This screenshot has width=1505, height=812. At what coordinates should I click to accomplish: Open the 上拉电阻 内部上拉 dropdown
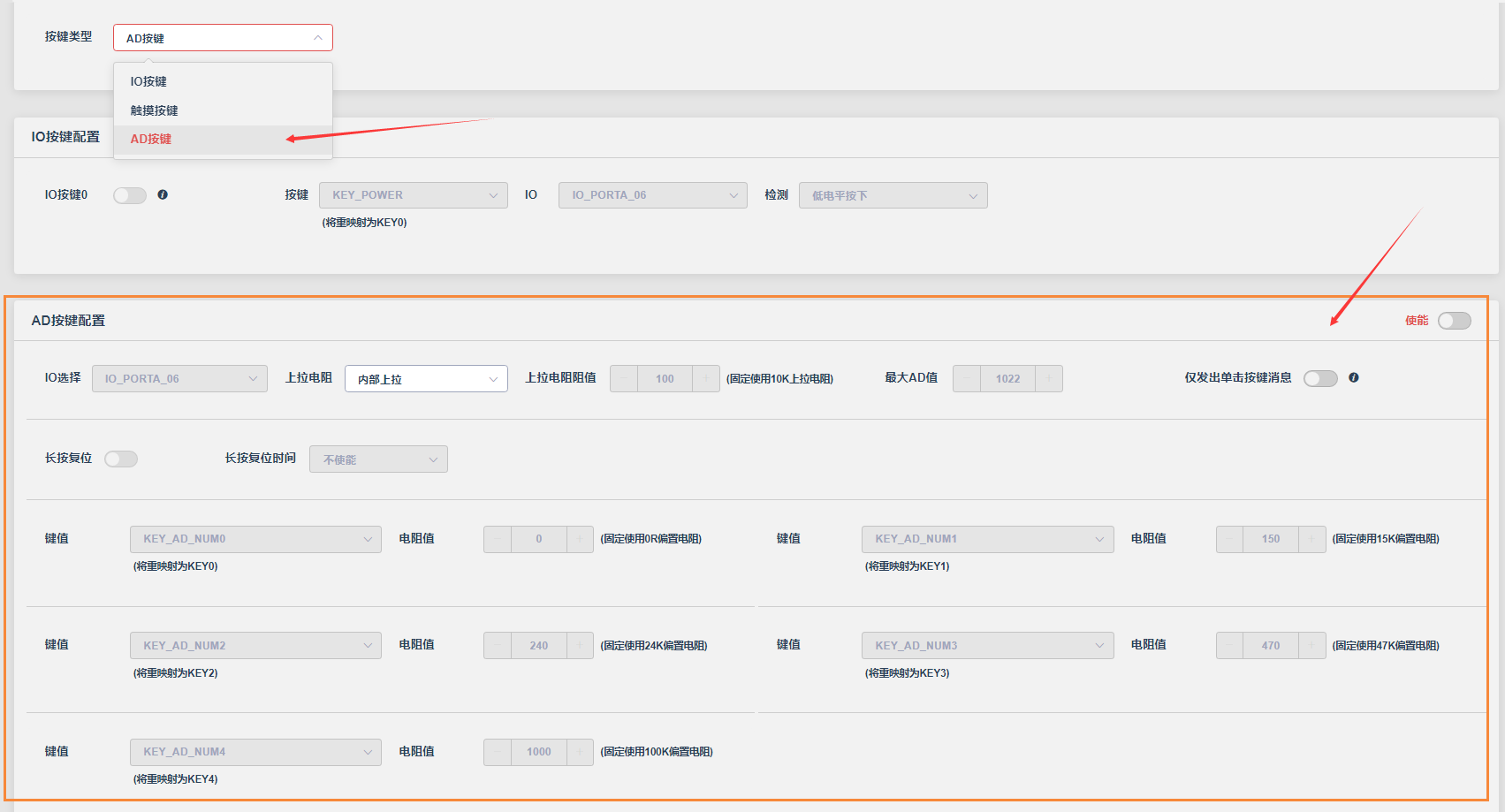click(426, 378)
